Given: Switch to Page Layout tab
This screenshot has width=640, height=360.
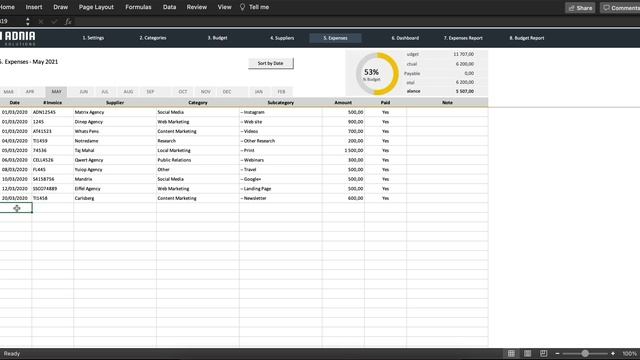Looking at the screenshot, I should point(96,7).
